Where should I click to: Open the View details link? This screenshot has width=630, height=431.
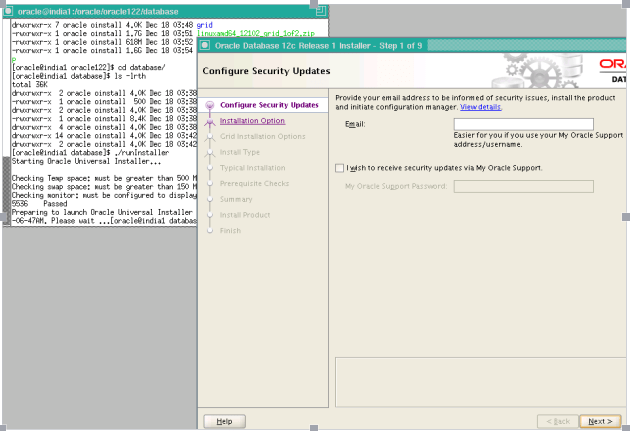tap(481, 107)
